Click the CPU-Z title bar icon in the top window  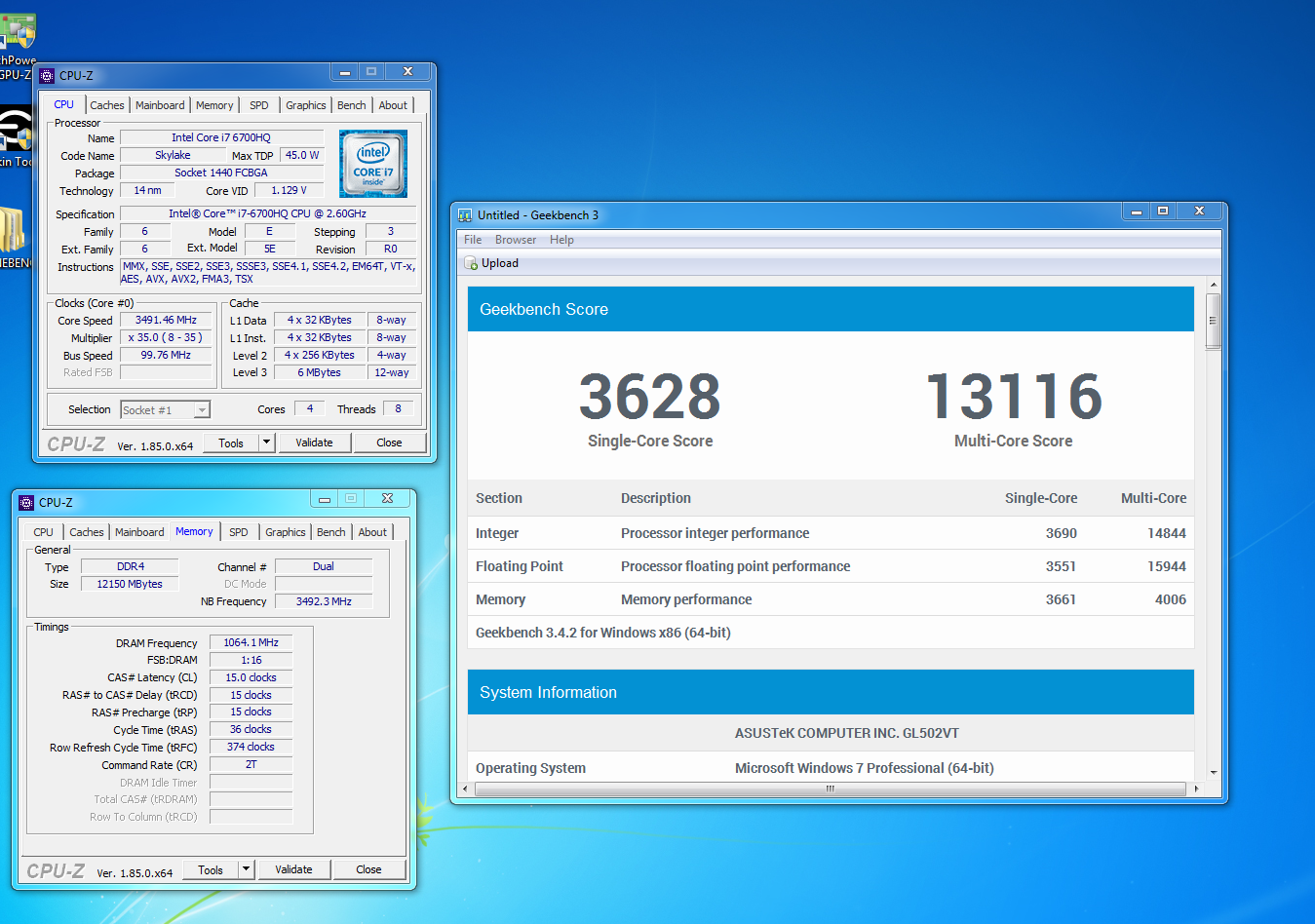pos(47,75)
